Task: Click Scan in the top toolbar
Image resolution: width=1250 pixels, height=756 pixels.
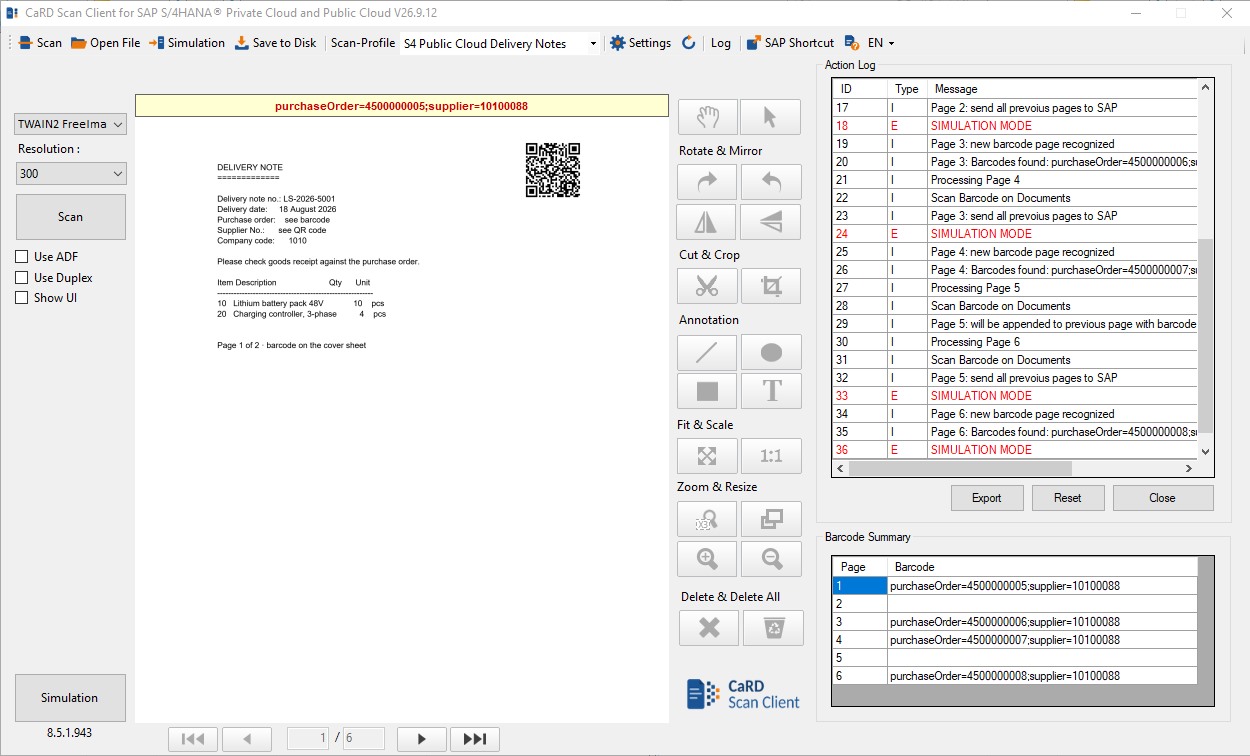Action: pos(40,43)
